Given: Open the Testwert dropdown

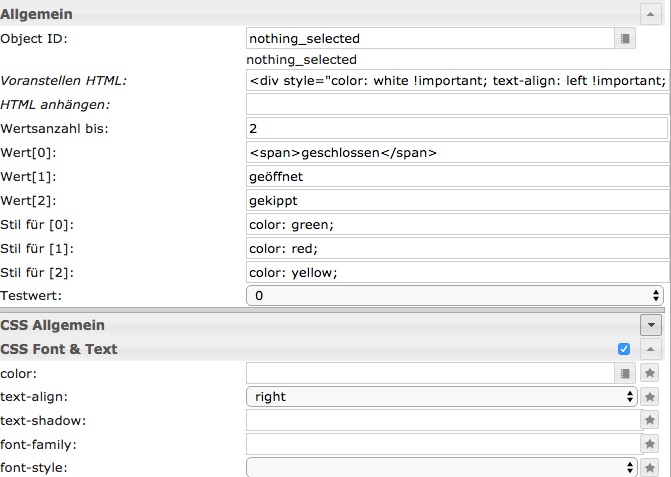Looking at the screenshot, I should [x=456, y=296].
